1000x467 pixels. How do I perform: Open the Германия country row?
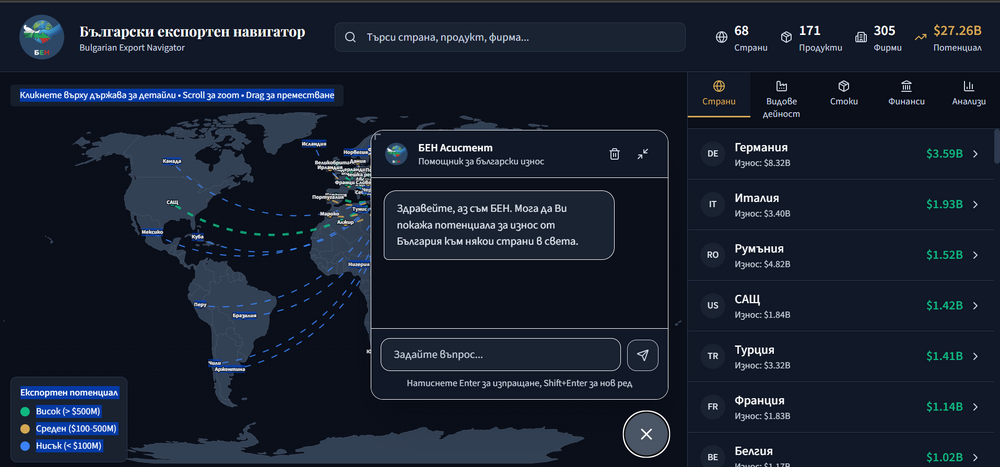pyautogui.click(x=840, y=153)
